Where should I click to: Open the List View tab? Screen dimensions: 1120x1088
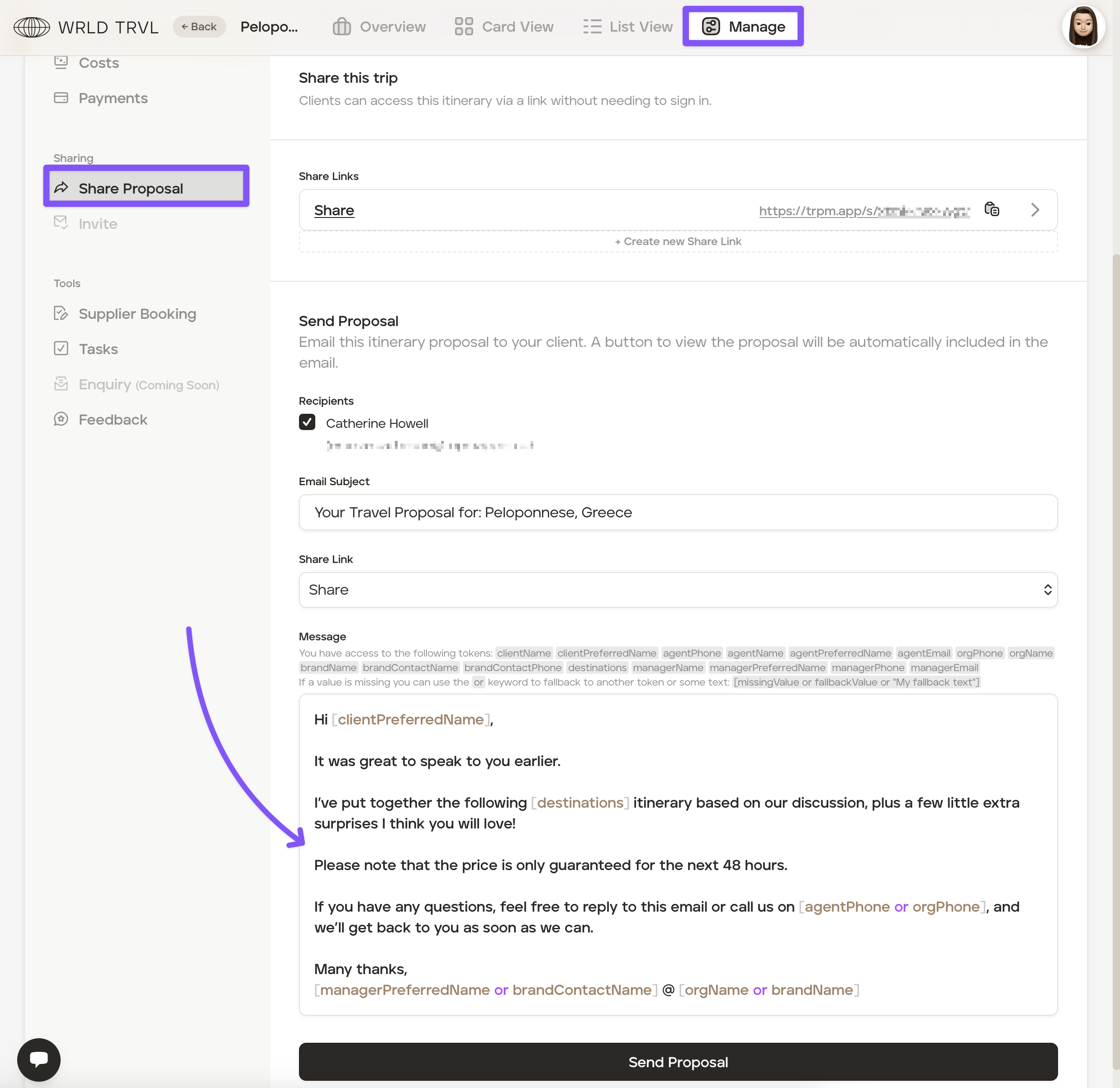click(628, 27)
